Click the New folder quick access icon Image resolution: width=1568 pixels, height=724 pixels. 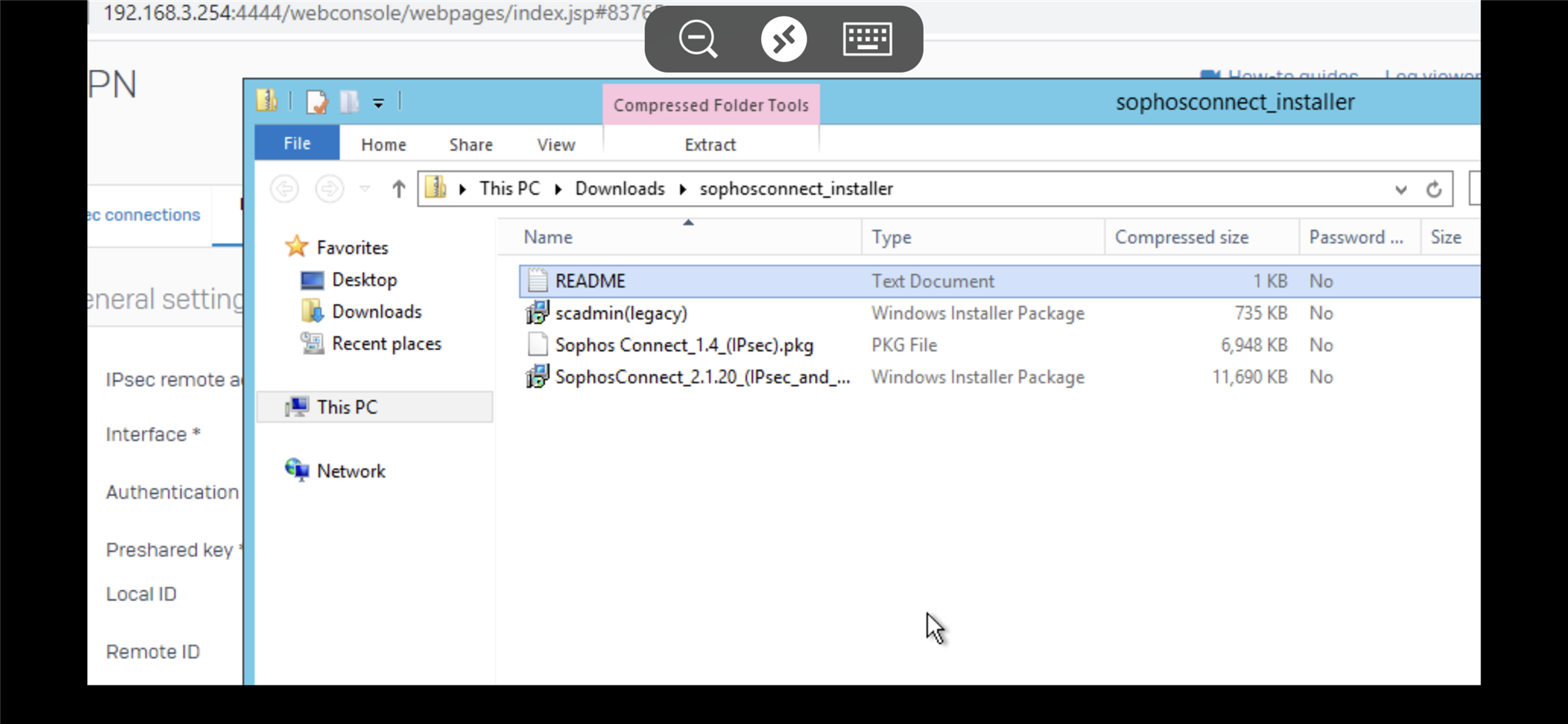click(x=350, y=102)
